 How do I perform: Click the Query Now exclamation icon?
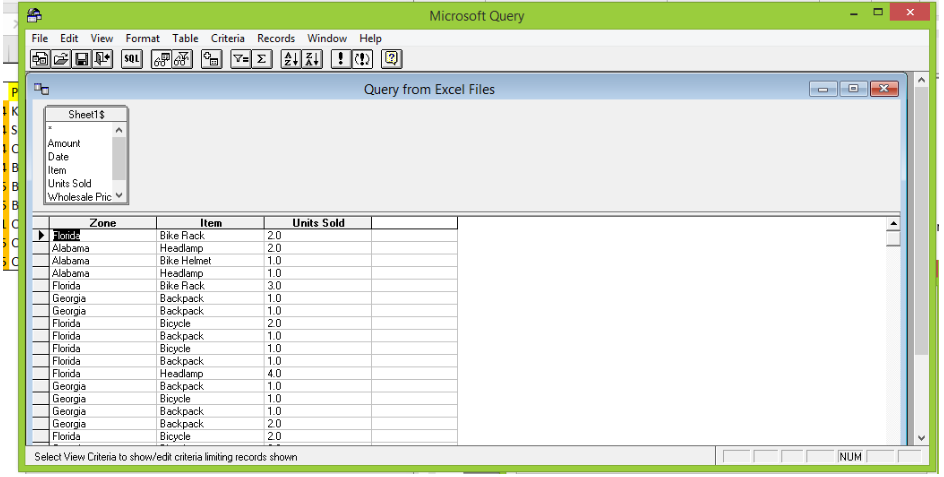341,58
